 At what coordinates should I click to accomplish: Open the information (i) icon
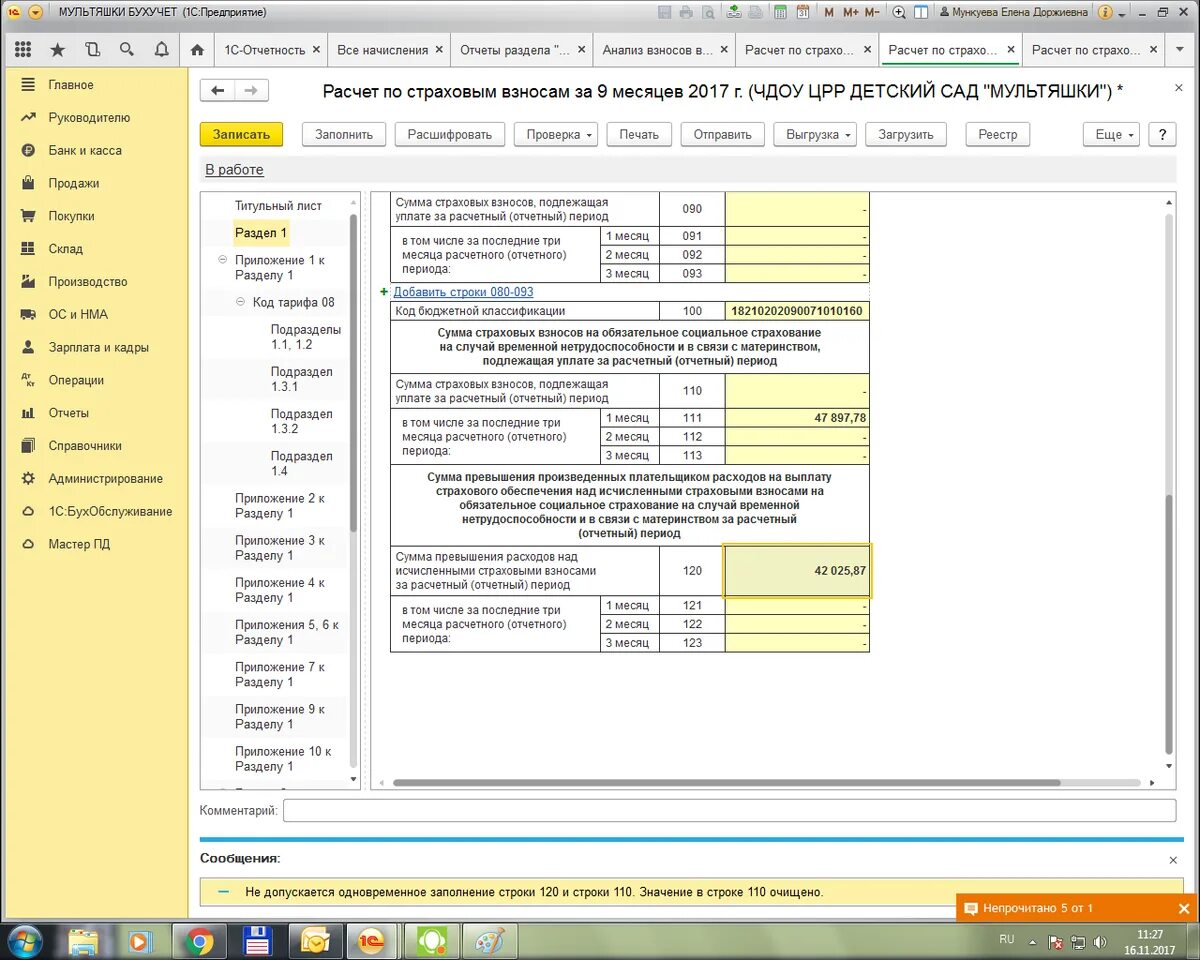(1105, 12)
